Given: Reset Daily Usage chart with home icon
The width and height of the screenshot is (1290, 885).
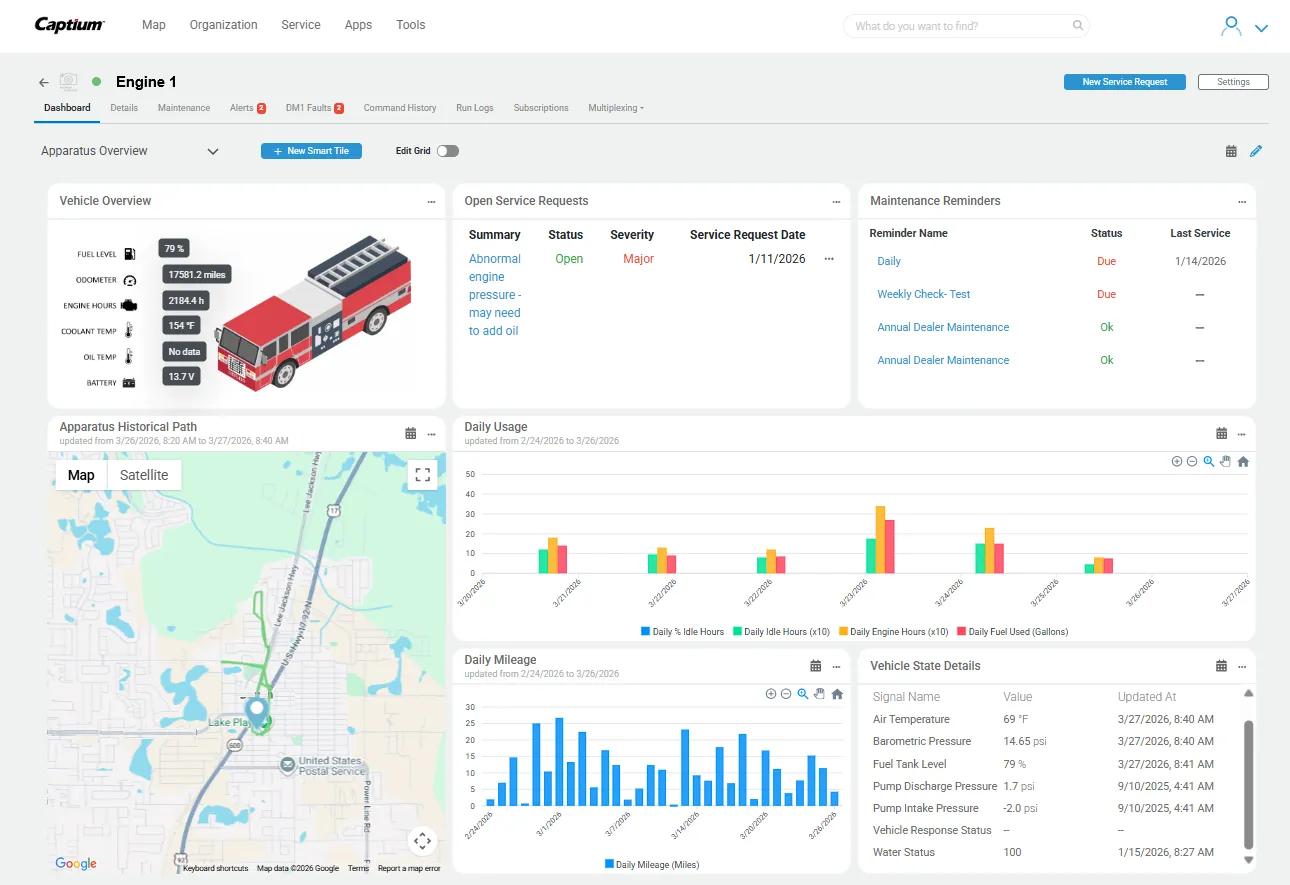Looking at the screenshot, I should click(x=1243, y=462).
